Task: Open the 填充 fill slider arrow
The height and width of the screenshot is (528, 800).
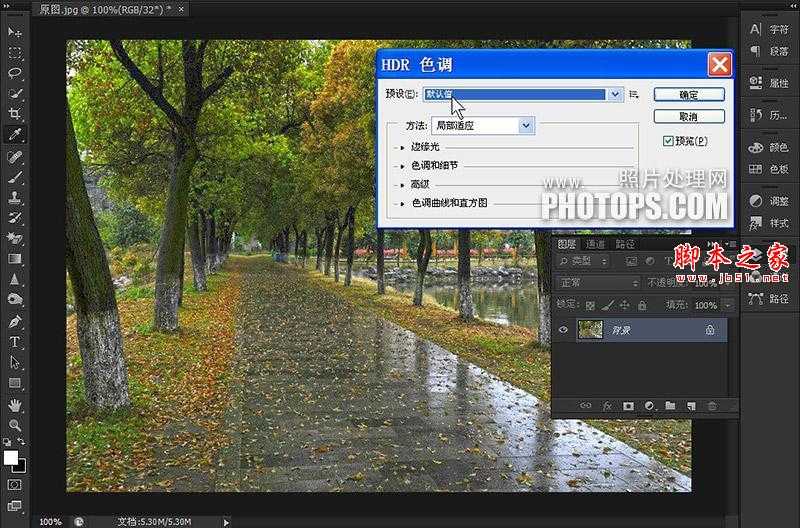Action: pos(728,305)
